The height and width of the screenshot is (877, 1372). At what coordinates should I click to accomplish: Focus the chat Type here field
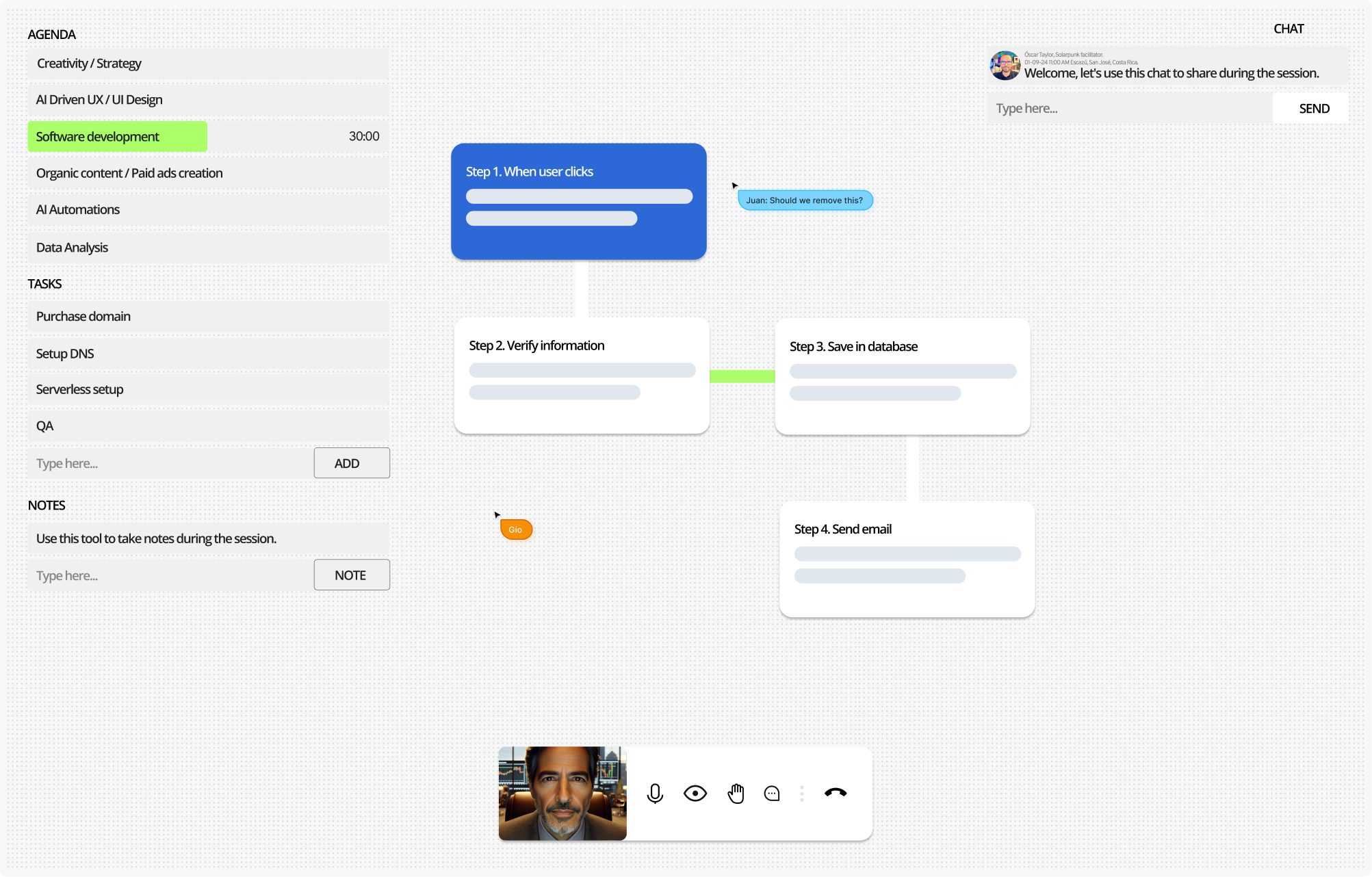tap(1129, 109)
